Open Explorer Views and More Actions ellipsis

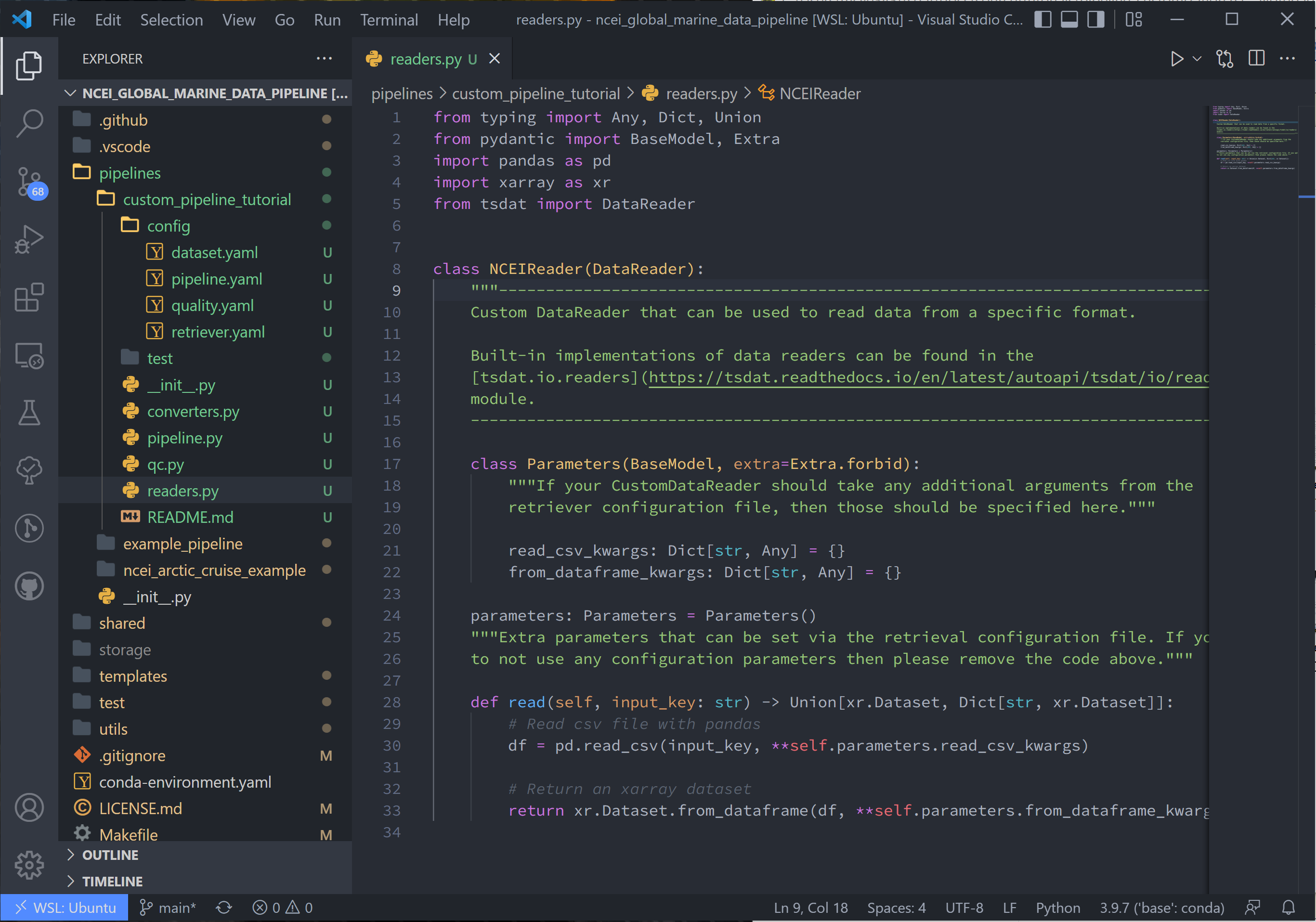pos(325,58)
